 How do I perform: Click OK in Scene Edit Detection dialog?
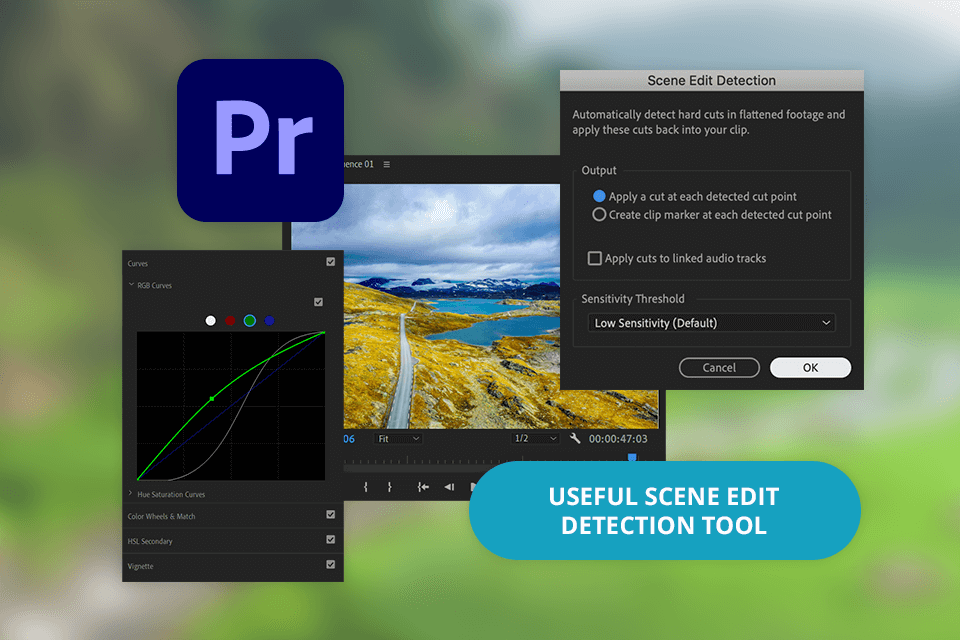point(811,367)
